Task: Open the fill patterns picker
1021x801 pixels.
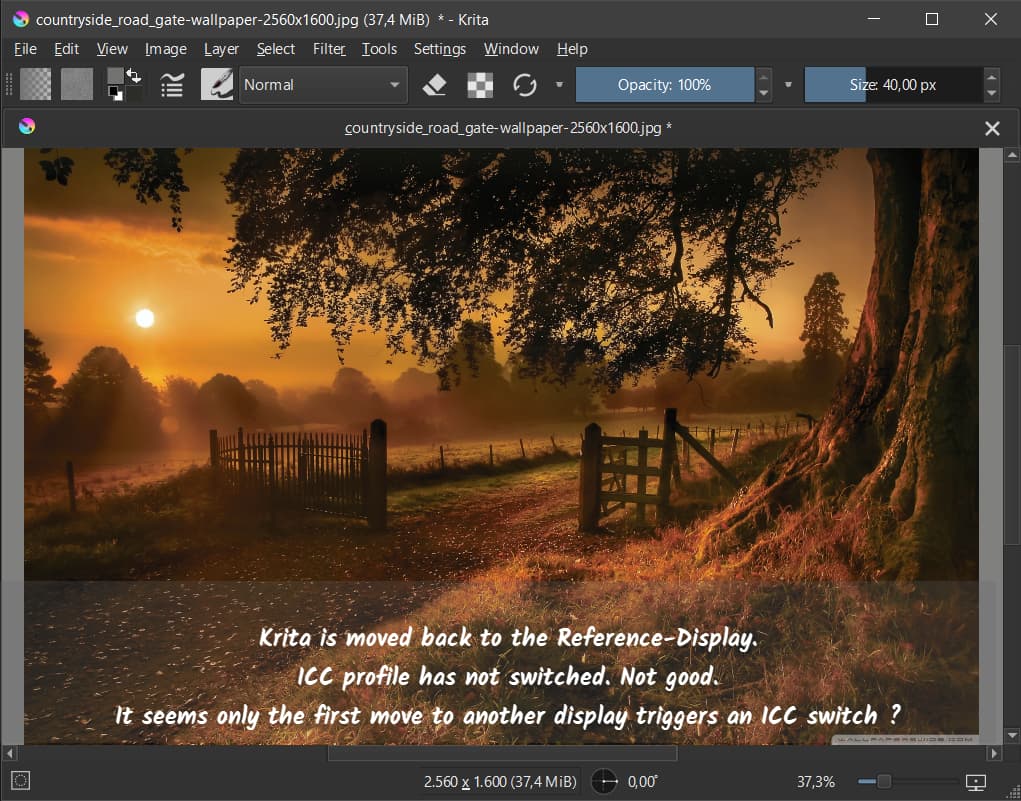Action: 76,85
